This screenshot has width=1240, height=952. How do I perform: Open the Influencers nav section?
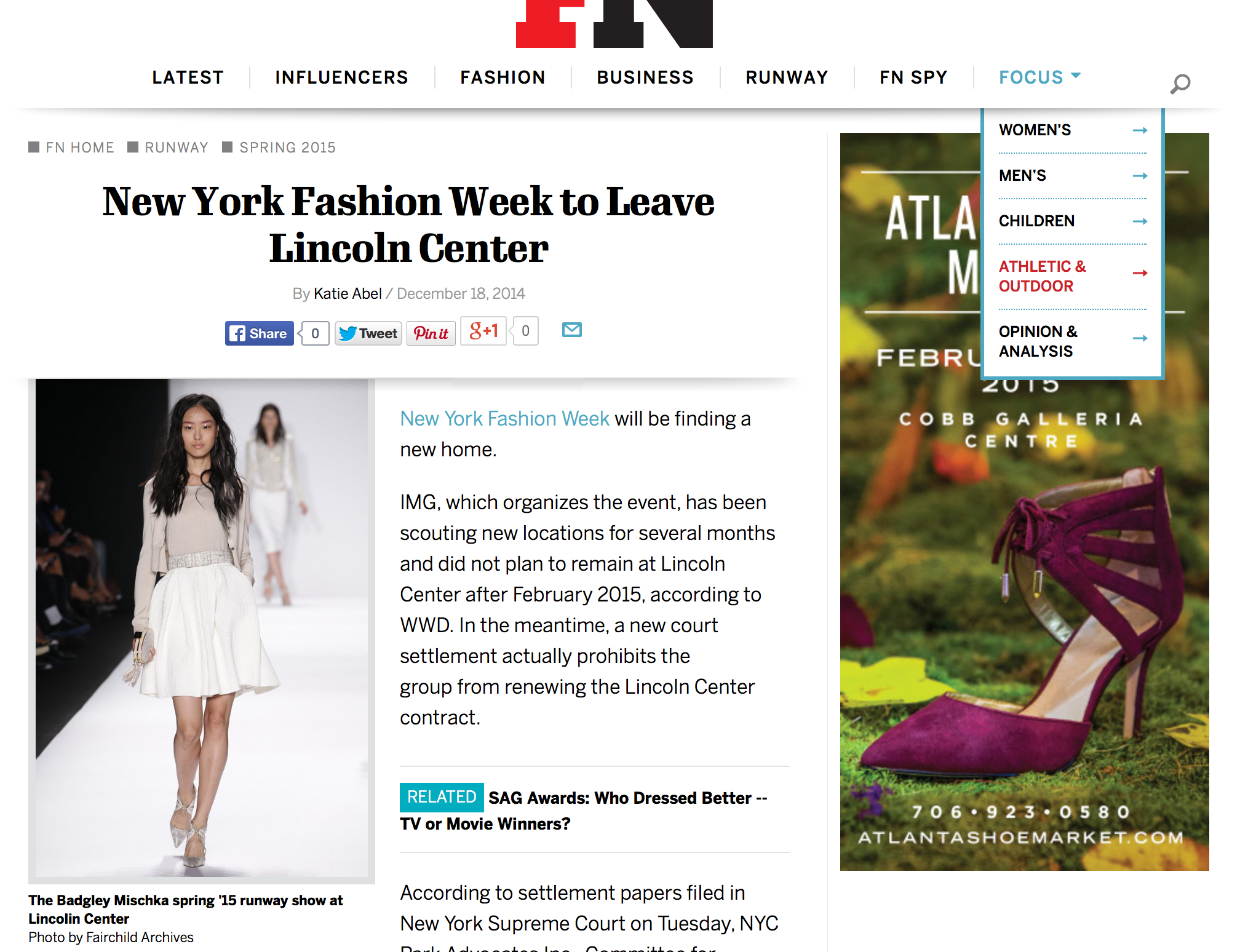(x=341, y=77)
